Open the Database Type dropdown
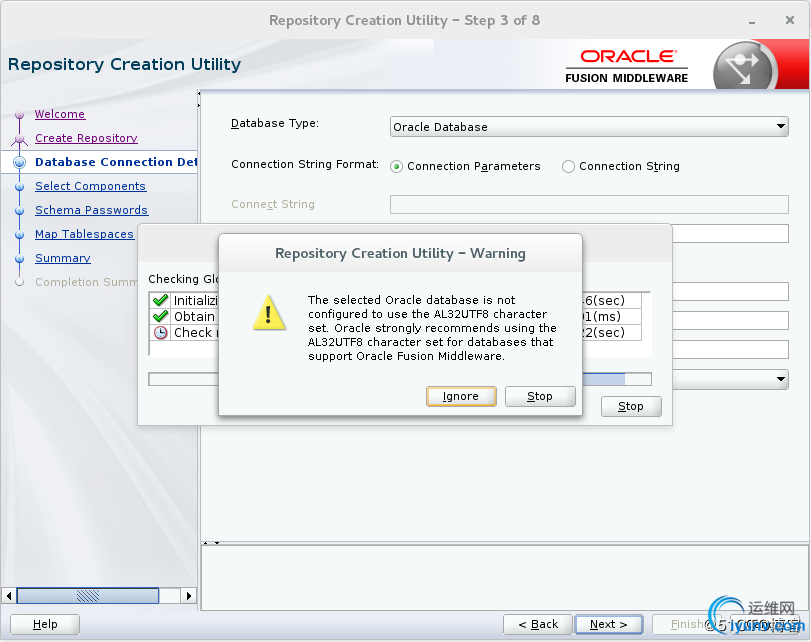 589,127
